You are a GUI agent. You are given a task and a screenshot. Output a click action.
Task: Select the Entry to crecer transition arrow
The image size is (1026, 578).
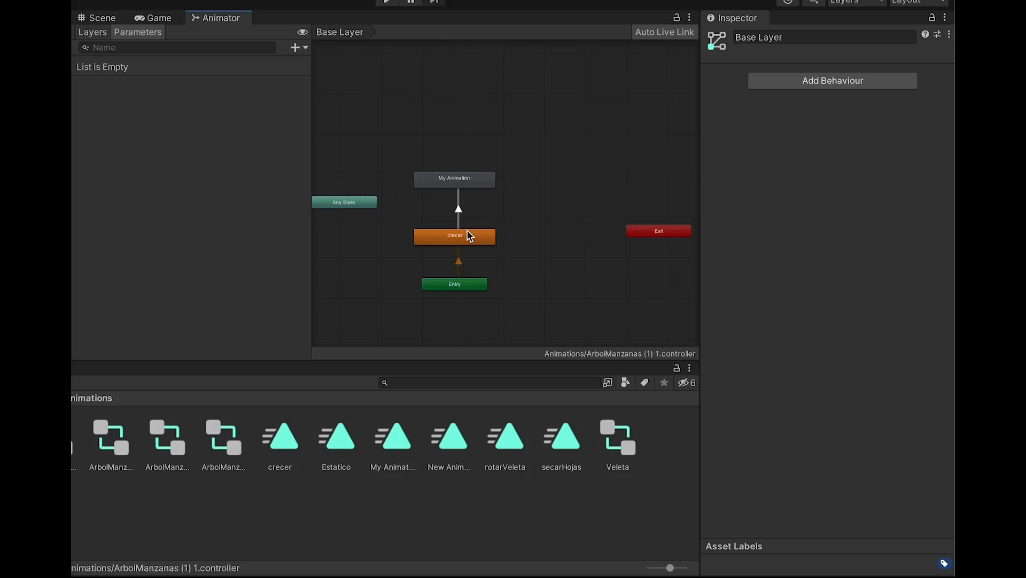point(458,261)
